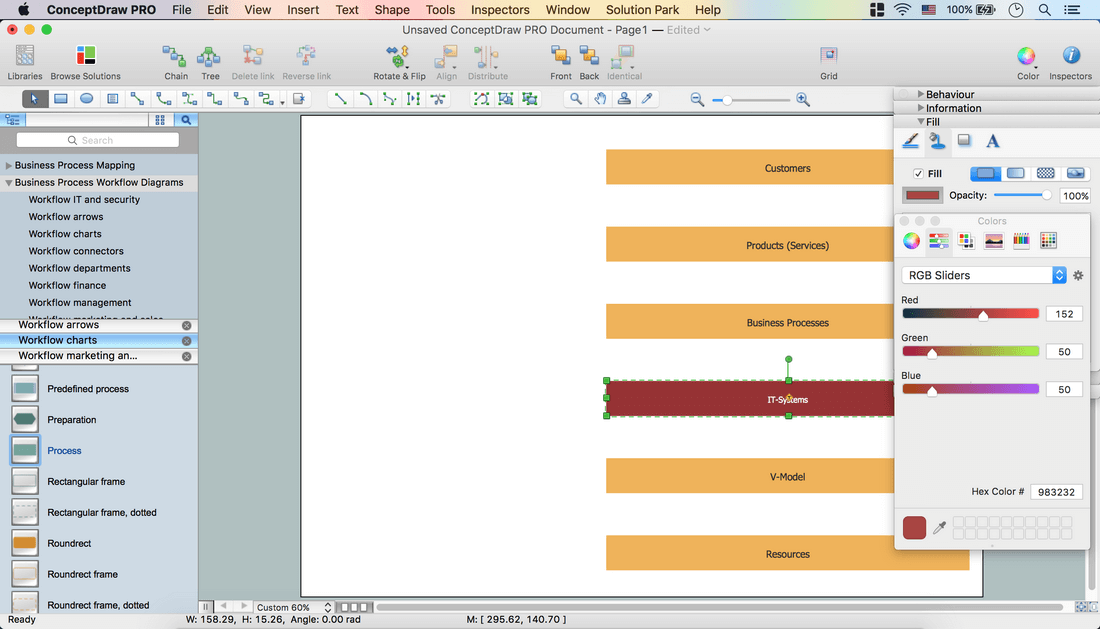Choose solid fill style
The width and height of the screenshot is (1100, 629).
coord(985,173)
